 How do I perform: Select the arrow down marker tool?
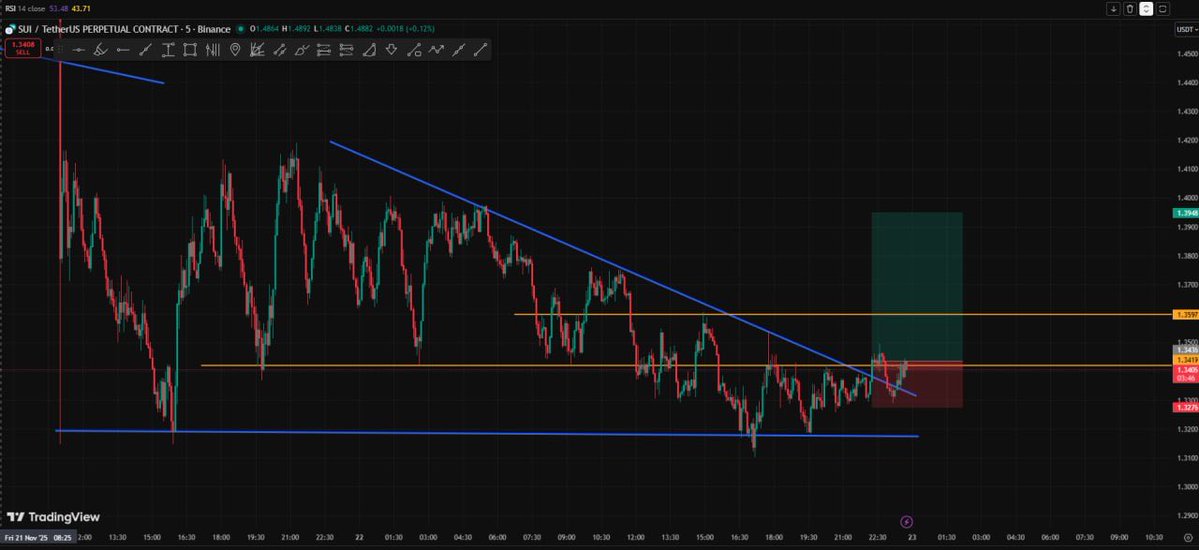tap(392, 50)
